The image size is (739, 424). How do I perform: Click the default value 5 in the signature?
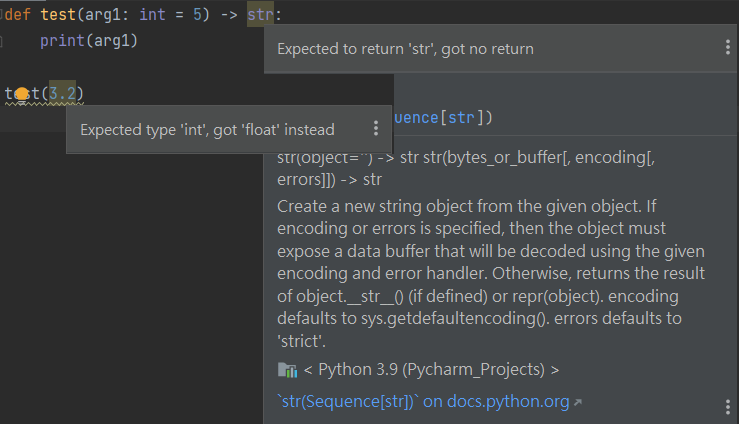197,15
